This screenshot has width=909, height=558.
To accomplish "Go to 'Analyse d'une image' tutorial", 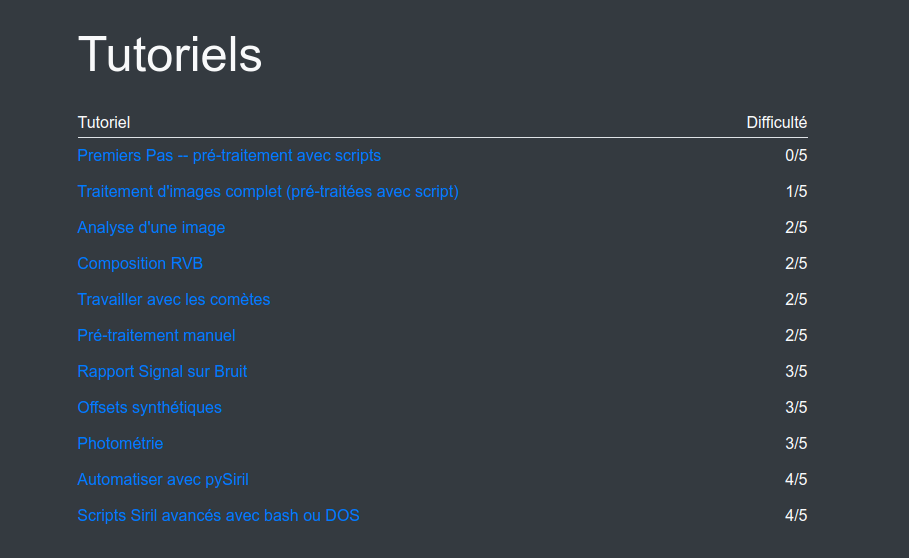I will pos(151,228).
